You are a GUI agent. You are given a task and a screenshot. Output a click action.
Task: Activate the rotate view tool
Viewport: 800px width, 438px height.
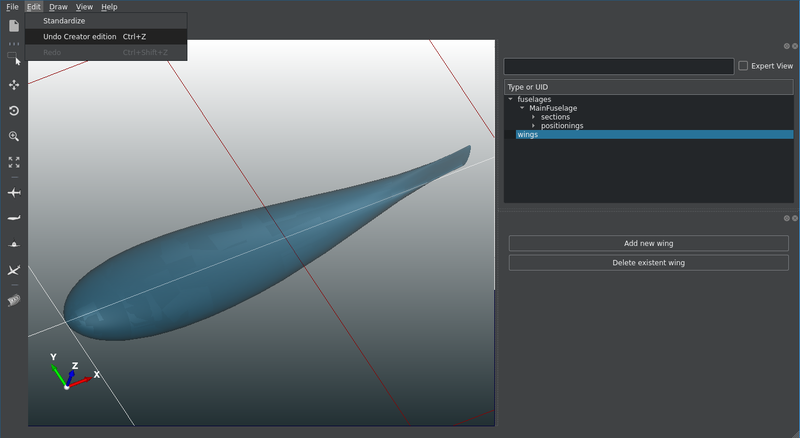click(x=14, y=111)
